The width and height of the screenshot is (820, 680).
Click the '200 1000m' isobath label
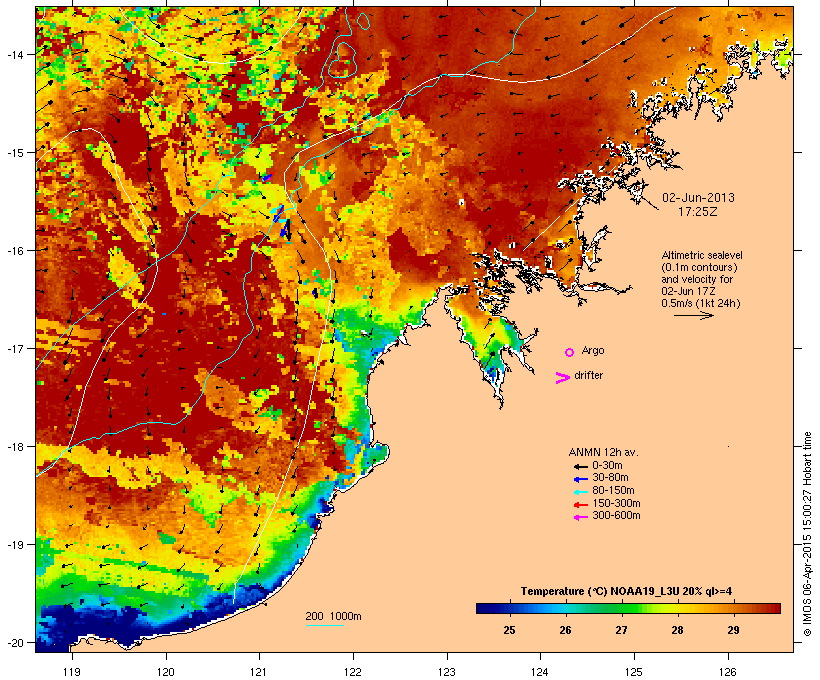pos(333,616)
